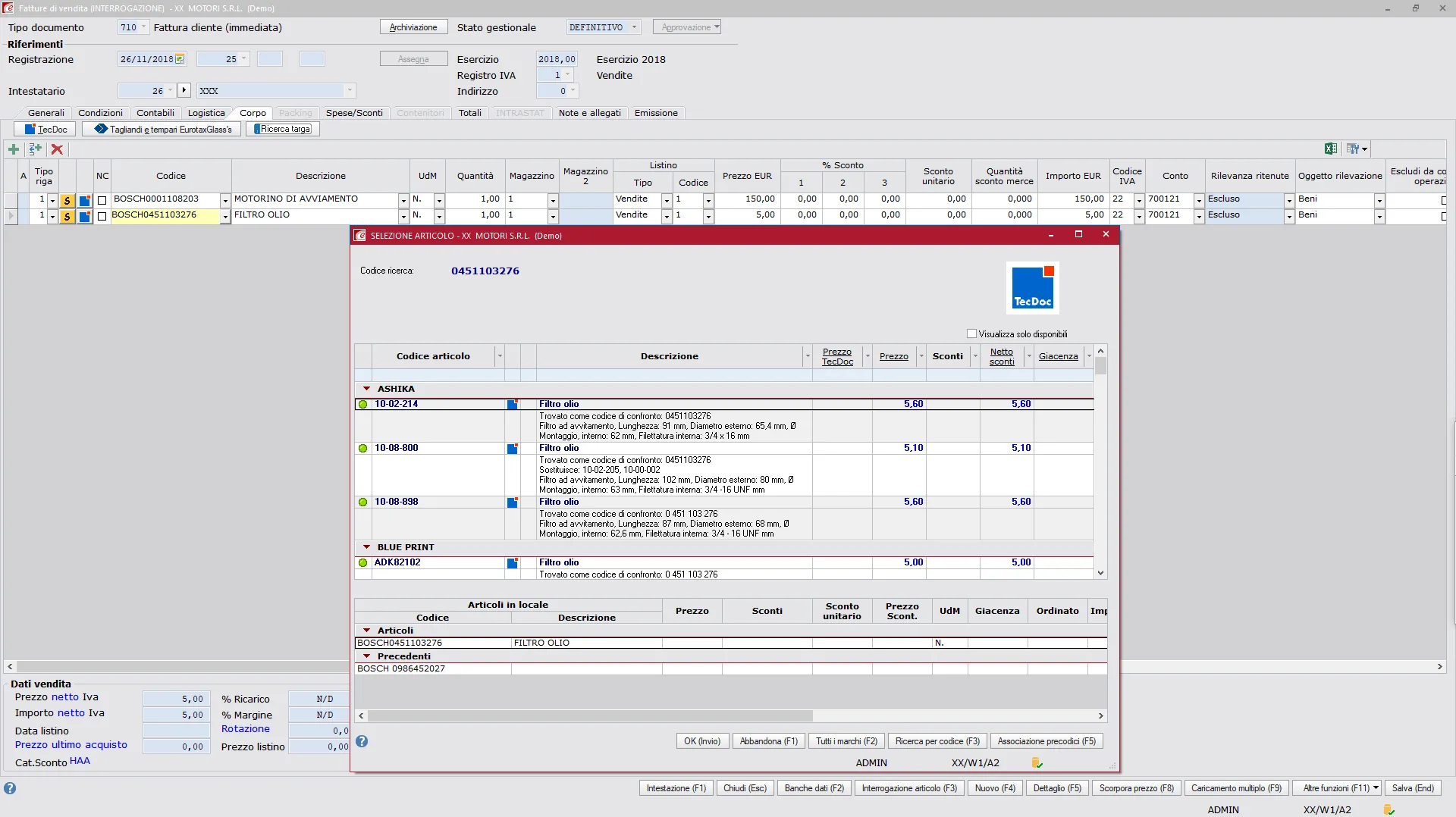
Task: Switch to the Spese/Sconti tab
Action: coord(354,113)
